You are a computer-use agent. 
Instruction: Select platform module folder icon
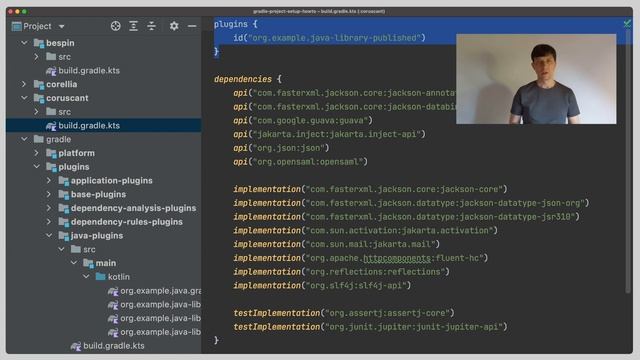click(51, 153)
